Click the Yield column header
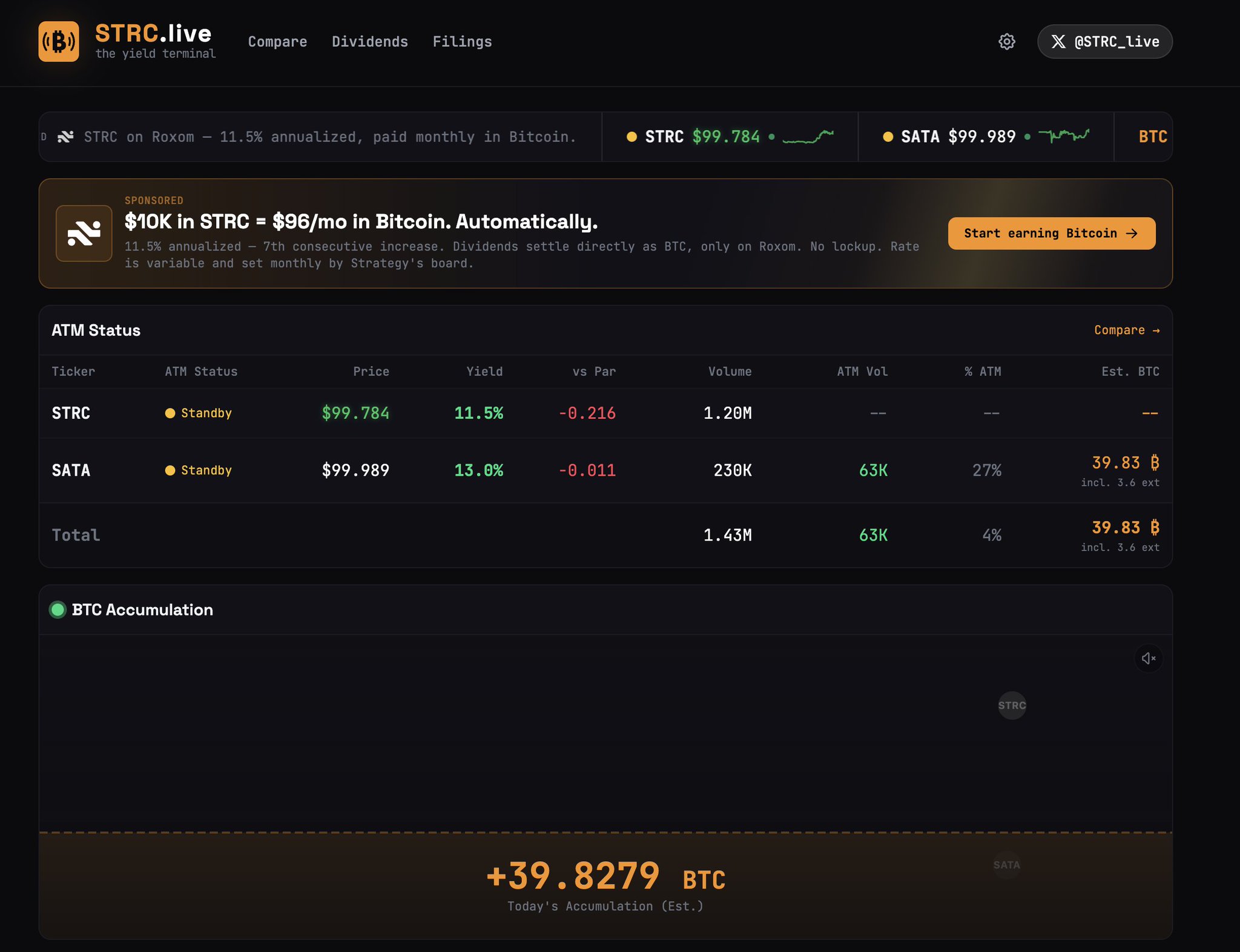The width and height of the screenshot is (1240, 952). click(x=484, y=372)
